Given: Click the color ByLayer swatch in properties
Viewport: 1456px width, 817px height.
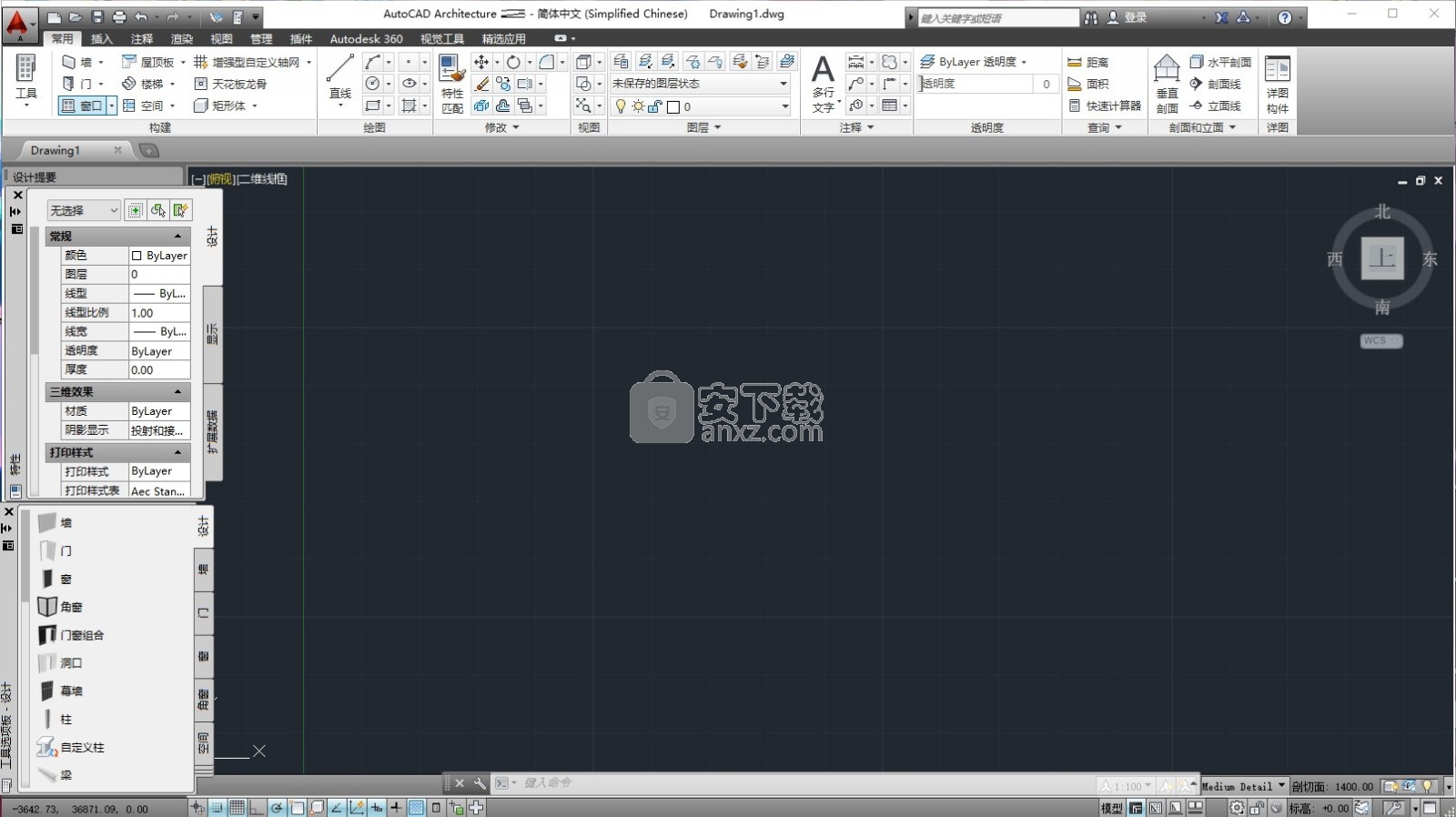Looking at the screenshot, I should (x=136, y=256).
